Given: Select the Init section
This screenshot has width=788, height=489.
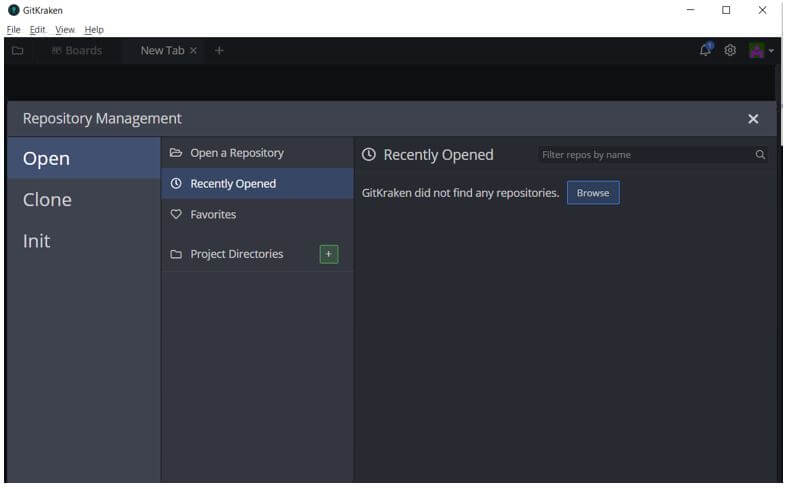Looking at the screenshot, I should pyautogui.click(x=84, y=241).
